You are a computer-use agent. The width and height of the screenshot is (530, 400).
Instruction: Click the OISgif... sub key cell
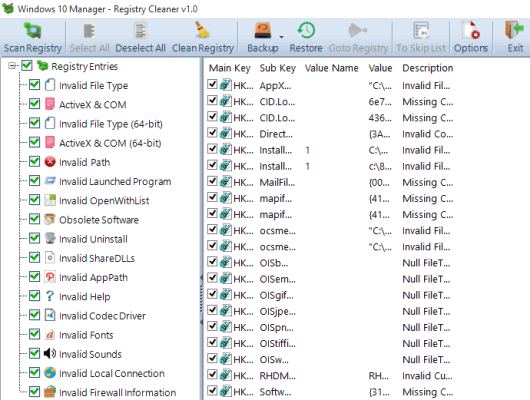(276, 295)
